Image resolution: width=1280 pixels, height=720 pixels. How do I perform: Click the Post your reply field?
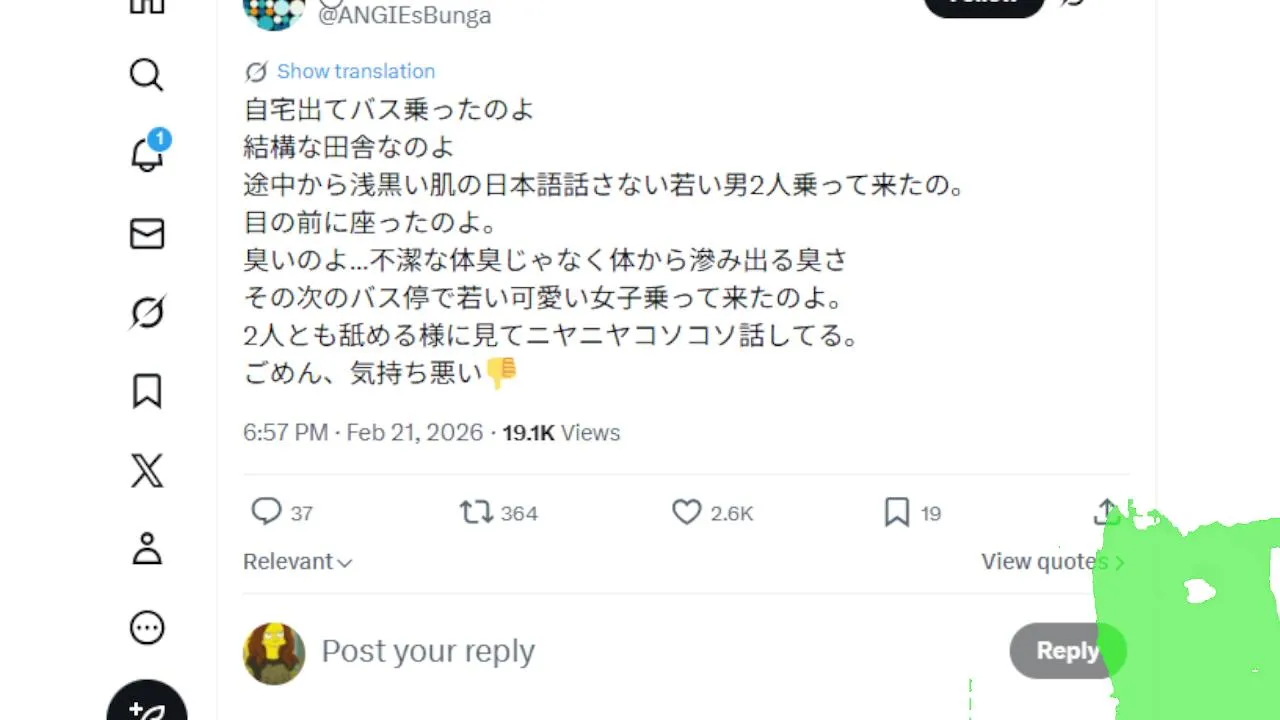[600, 651]
